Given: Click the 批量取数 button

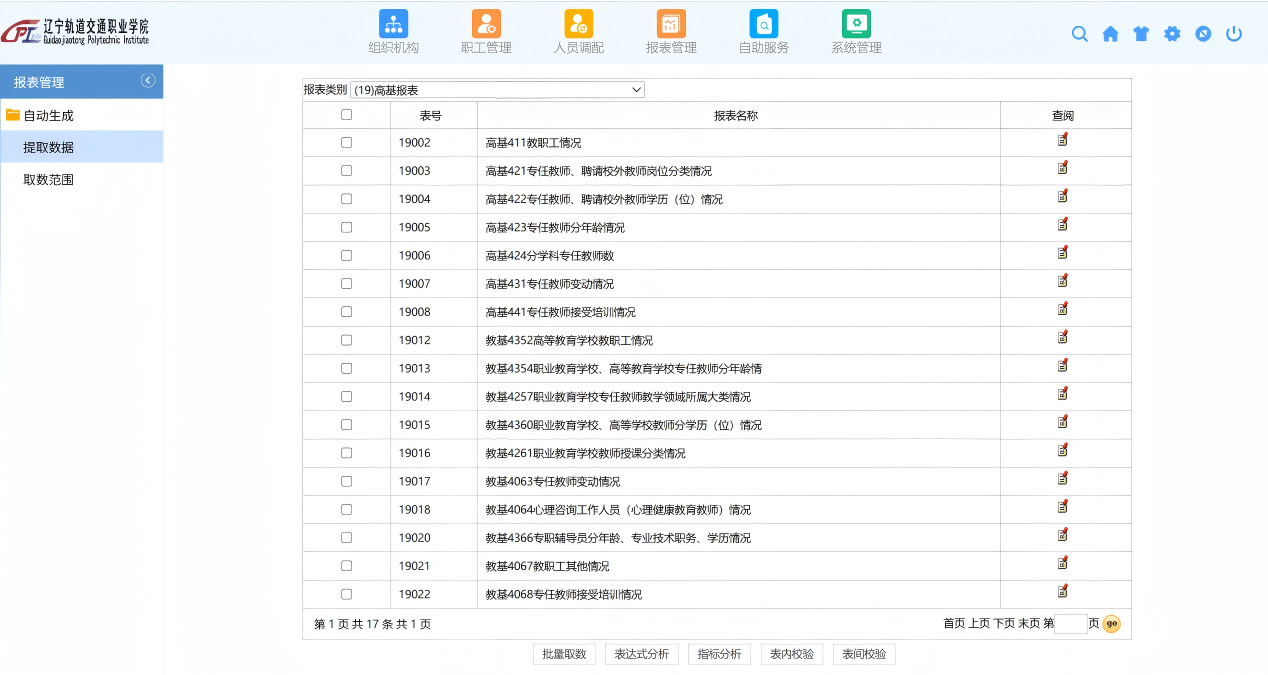Looking at the screenshot, I should (564, 654).
